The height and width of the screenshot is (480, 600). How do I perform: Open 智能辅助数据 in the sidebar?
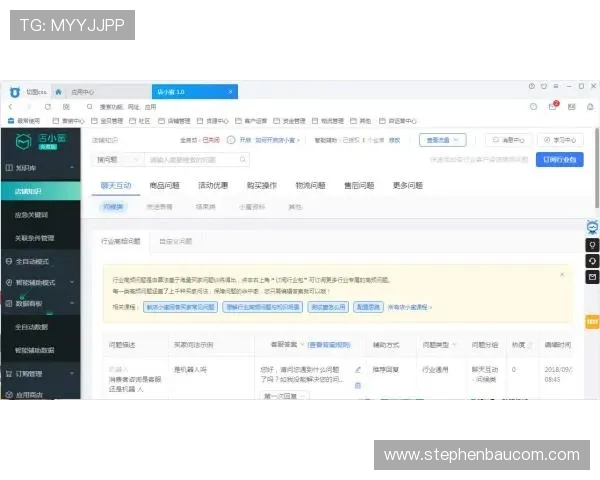34,350
